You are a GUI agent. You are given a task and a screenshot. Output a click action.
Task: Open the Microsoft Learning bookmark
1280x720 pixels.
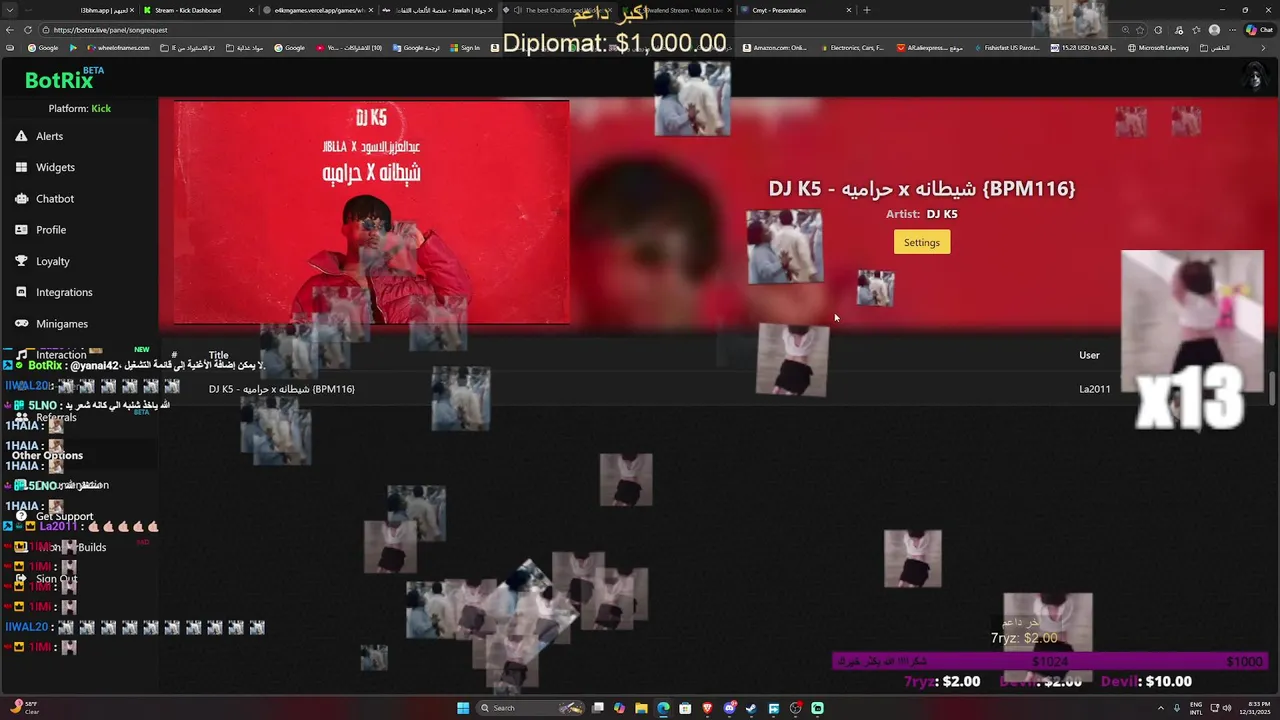tap(1158, 48)
